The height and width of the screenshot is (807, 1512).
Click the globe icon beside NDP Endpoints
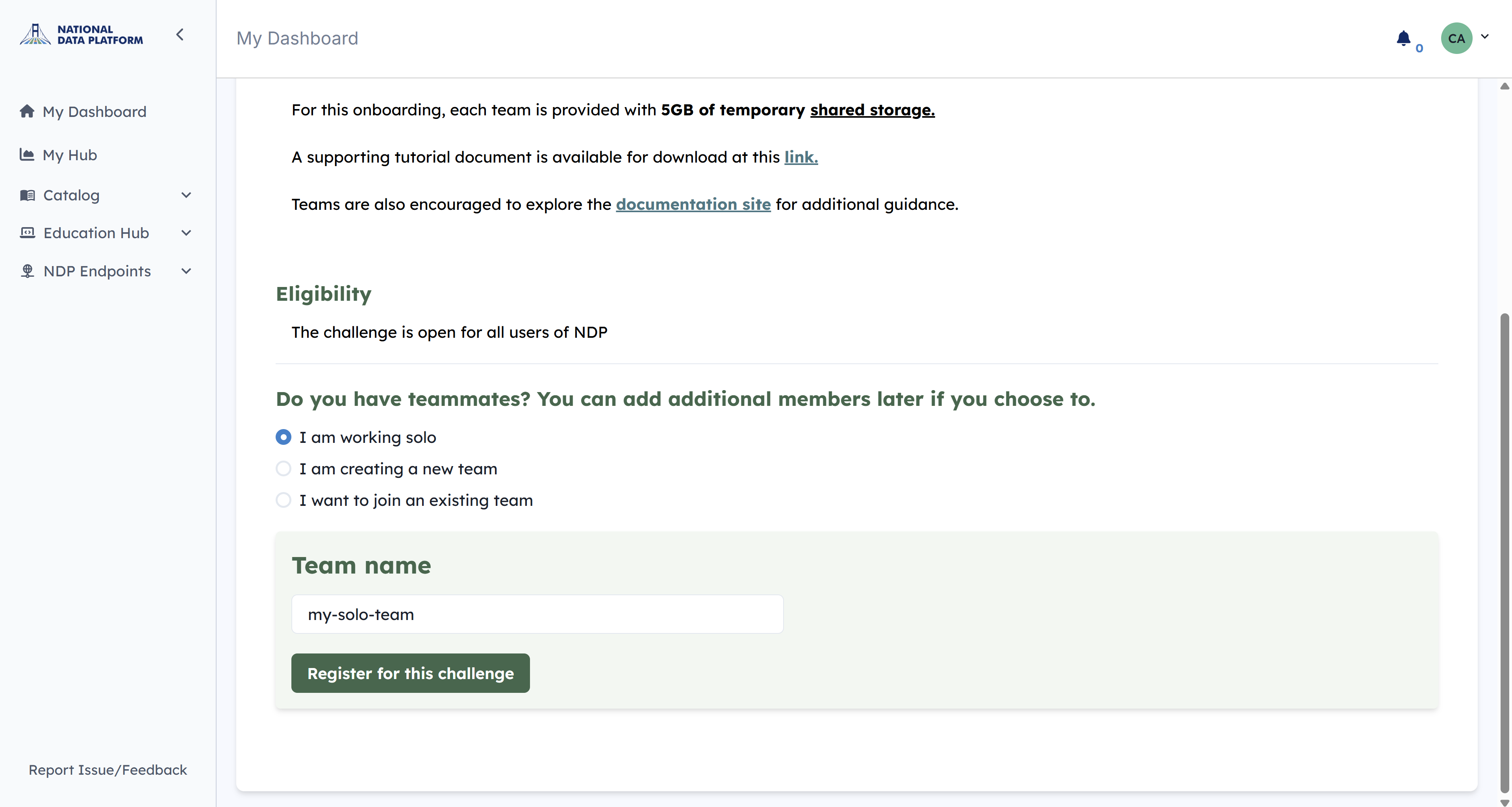coord(27,270)
